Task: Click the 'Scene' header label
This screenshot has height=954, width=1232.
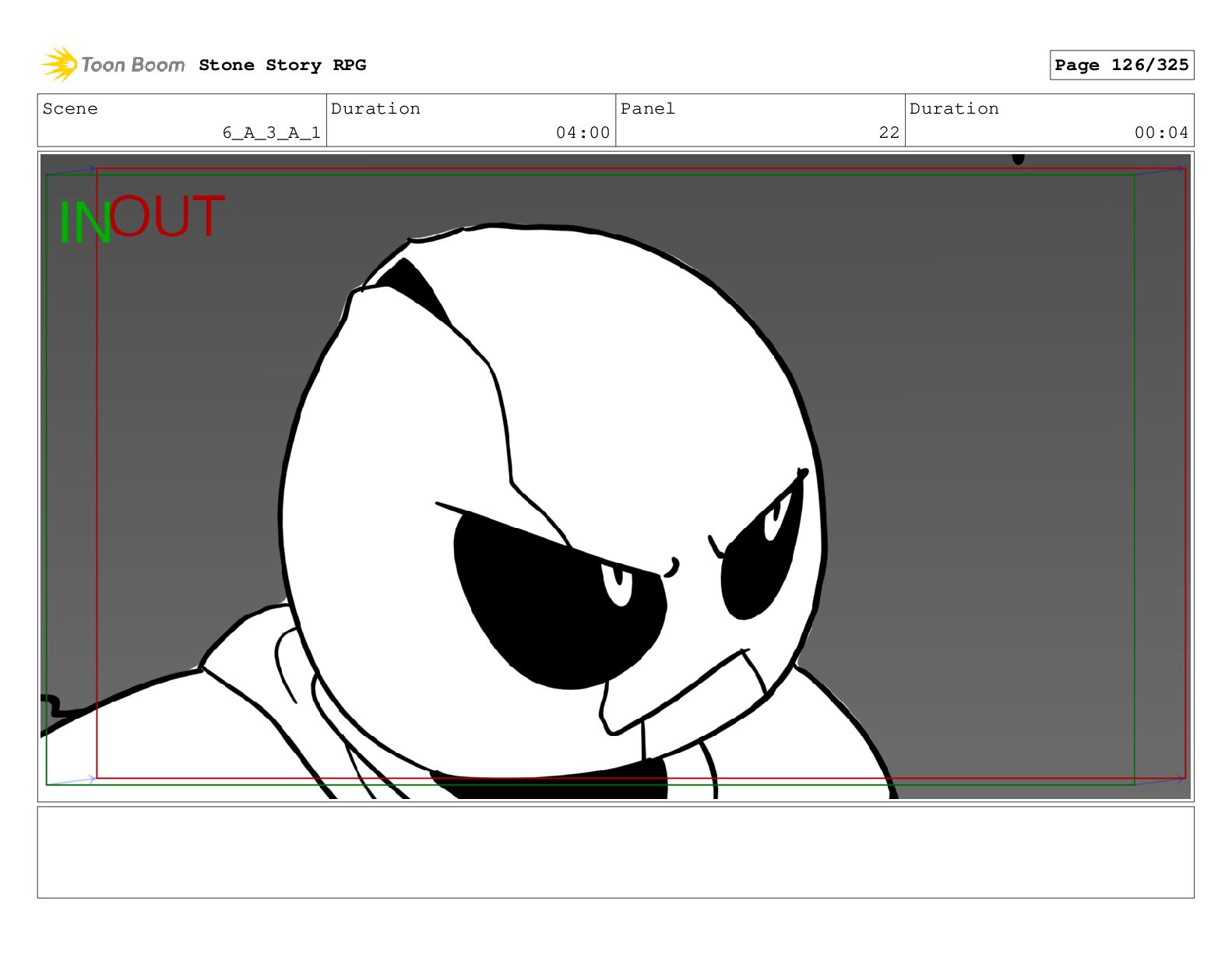Action: coord(70,109)
